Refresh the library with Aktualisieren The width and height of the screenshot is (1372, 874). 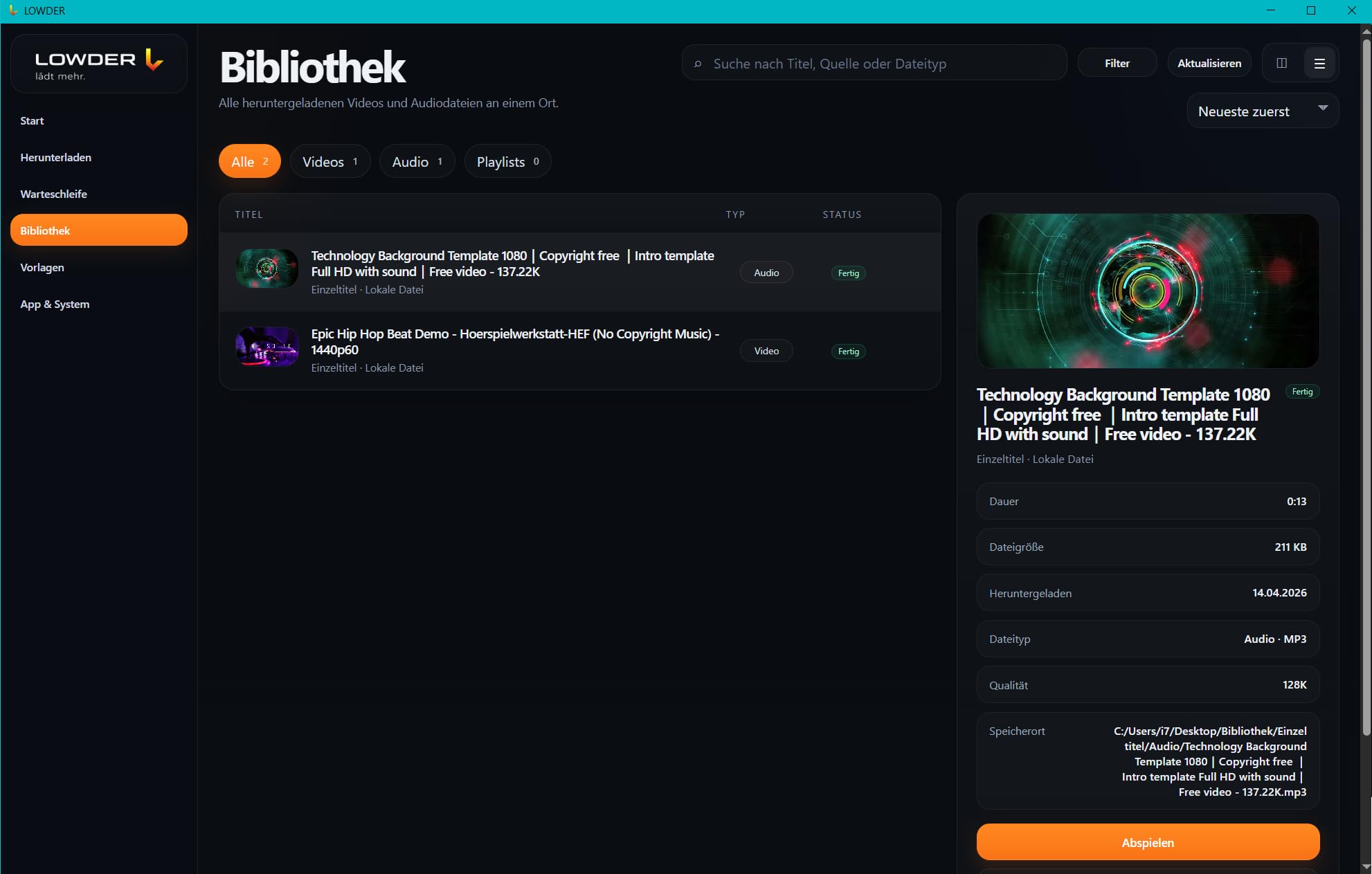[1209, 63]
